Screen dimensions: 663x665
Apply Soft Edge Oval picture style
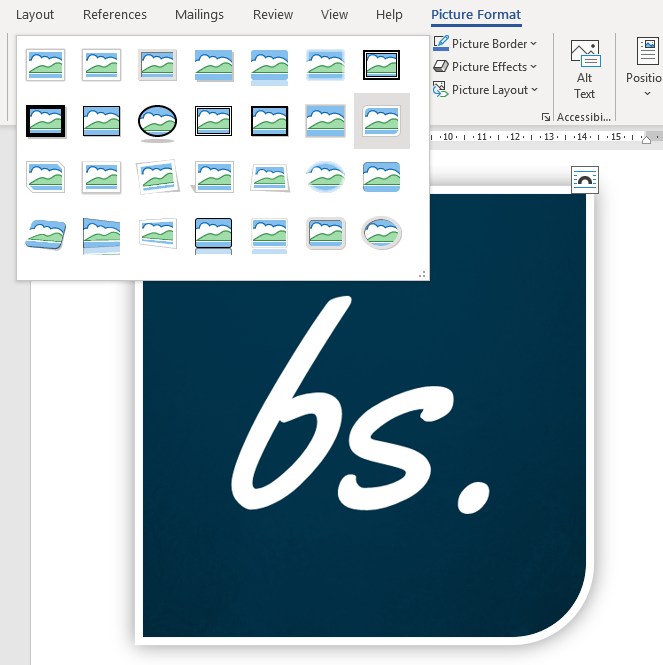[x=325, y=177]
